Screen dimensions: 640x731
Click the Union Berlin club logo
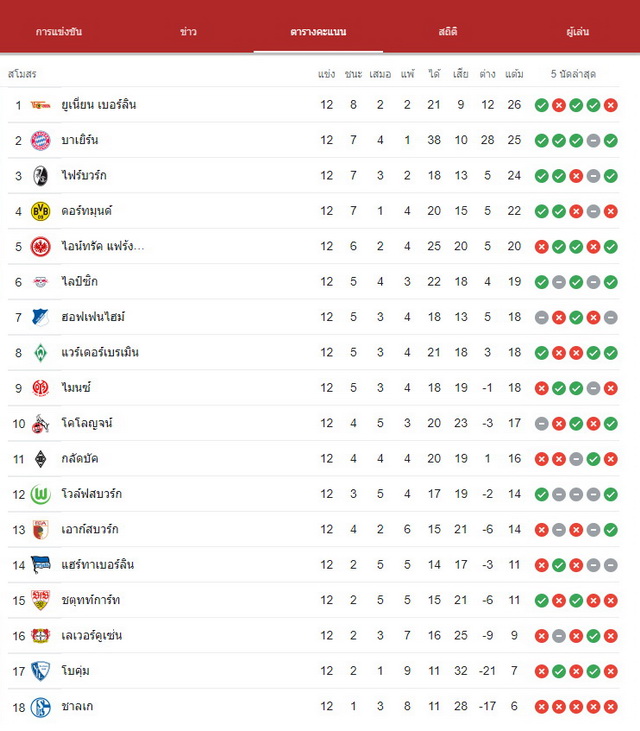tap(41, 105)
